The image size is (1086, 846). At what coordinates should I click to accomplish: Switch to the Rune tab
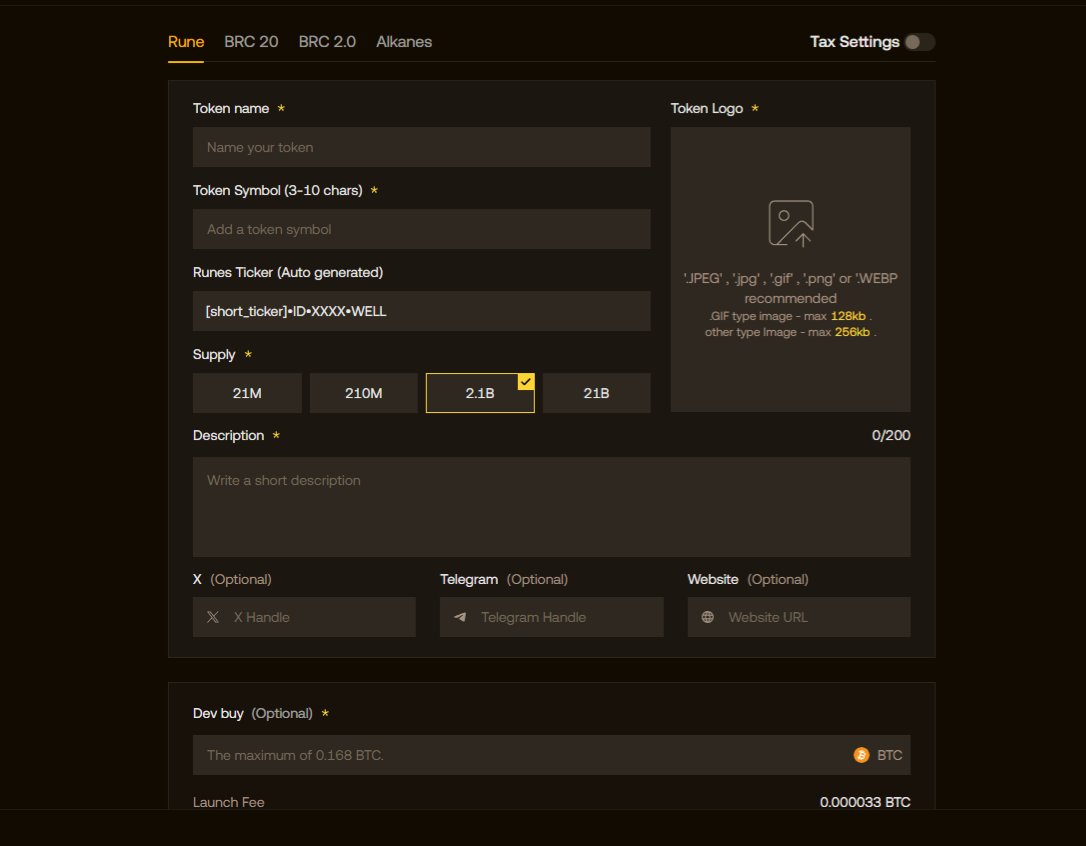(x=186, y=42)
